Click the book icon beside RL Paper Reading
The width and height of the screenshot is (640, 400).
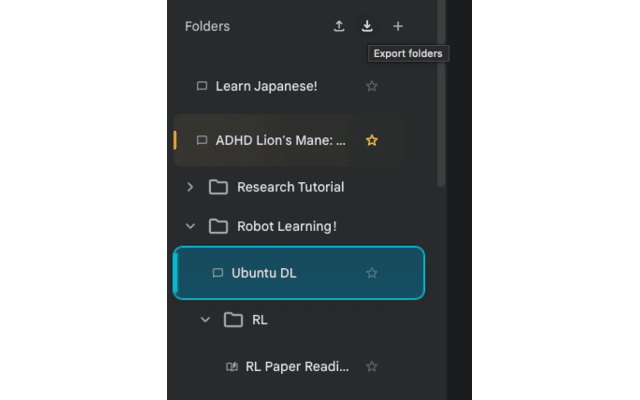pyautogui.click(x=232, y=367)
